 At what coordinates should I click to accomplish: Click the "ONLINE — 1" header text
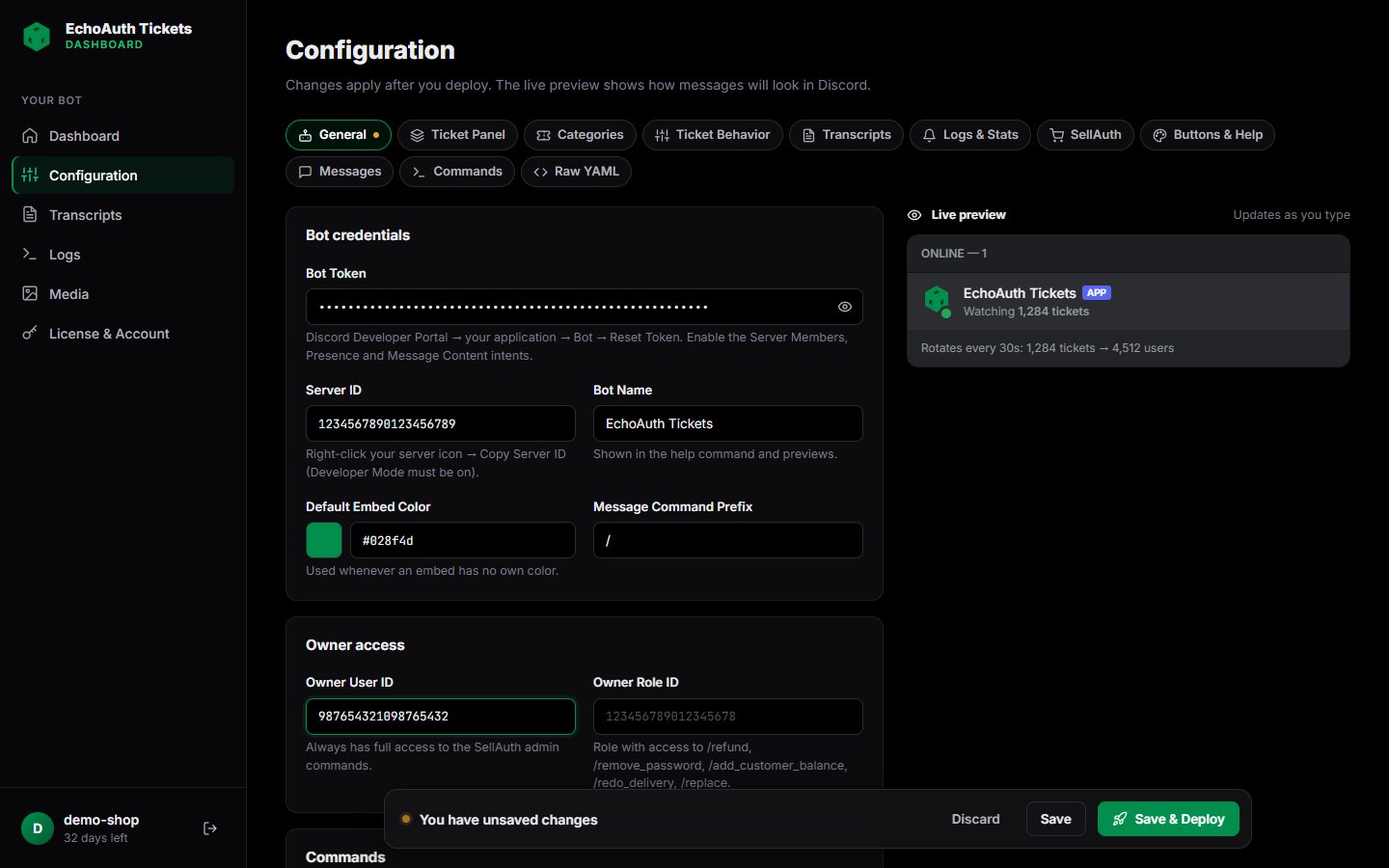pyautogui.click(x=954, y=254)
